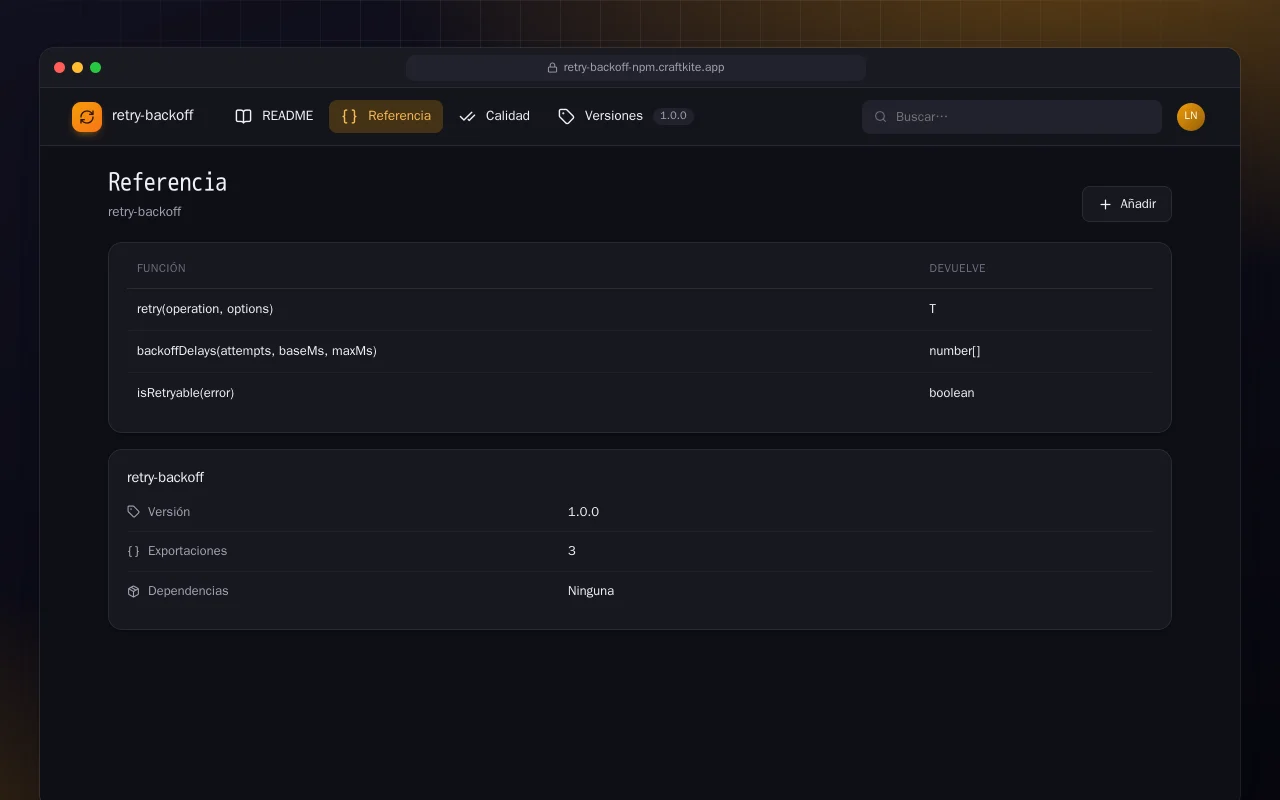Click the Exportaciones label
This screenshot has width=1280, height=800.
[x=187, y=551]
